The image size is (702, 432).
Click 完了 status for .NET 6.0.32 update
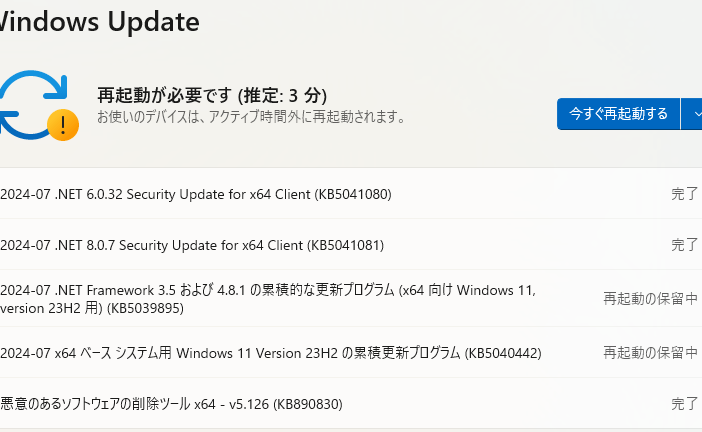click(x=685, y=194)
